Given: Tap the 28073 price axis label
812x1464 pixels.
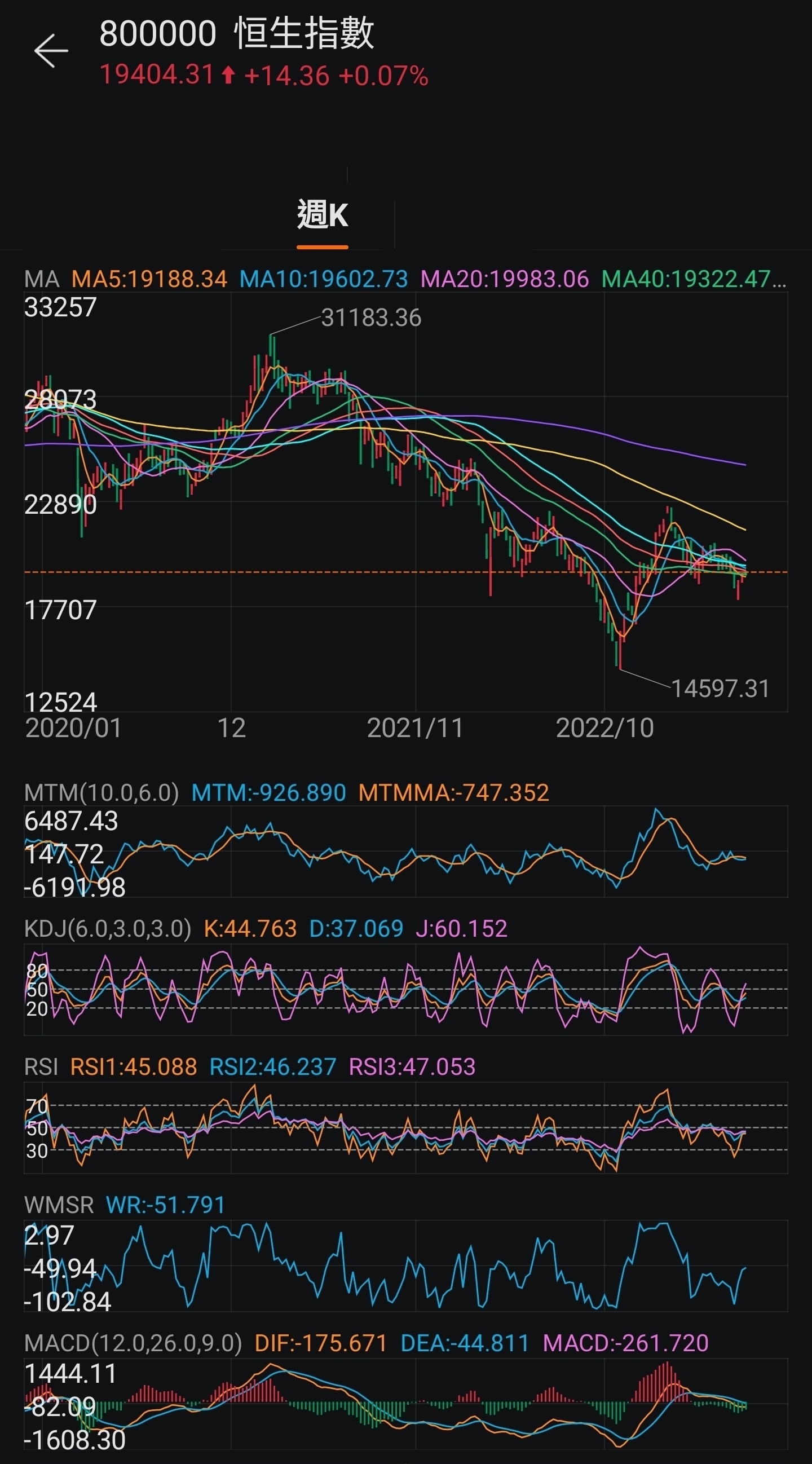Looking at the screenshot, I should (x=61, y=400).
